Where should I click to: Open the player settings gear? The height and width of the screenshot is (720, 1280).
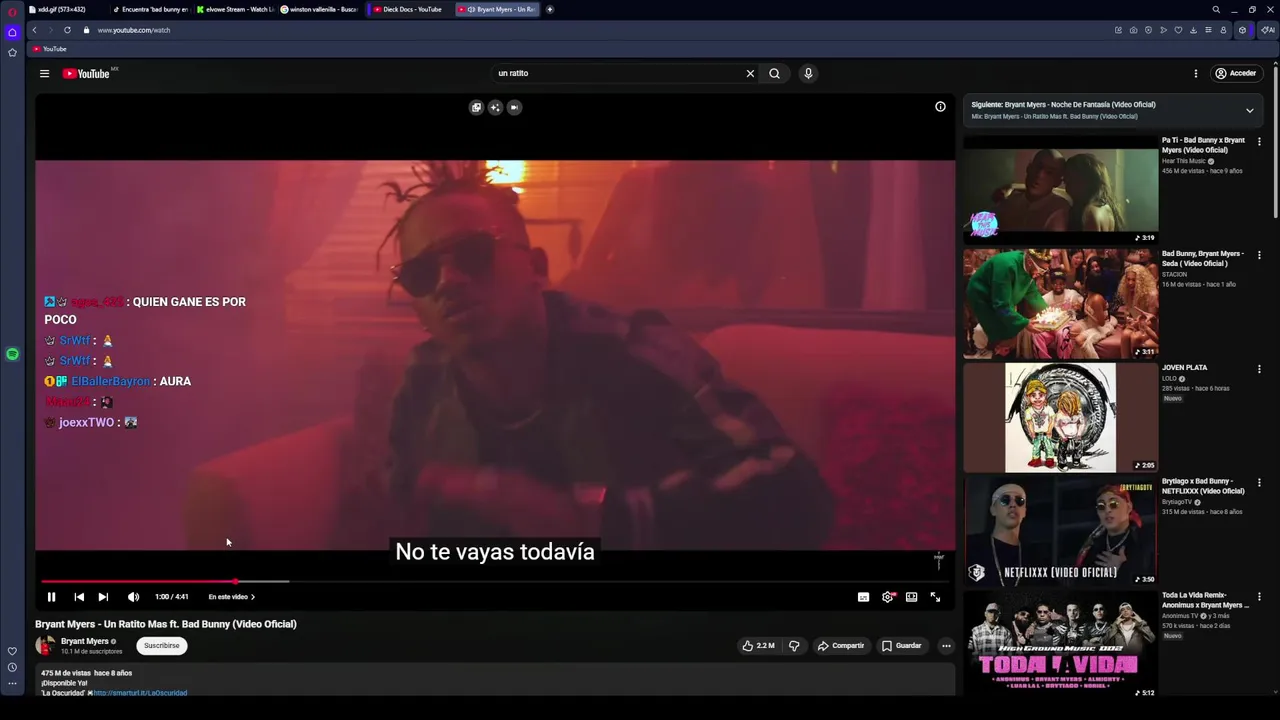click(887, 597)
